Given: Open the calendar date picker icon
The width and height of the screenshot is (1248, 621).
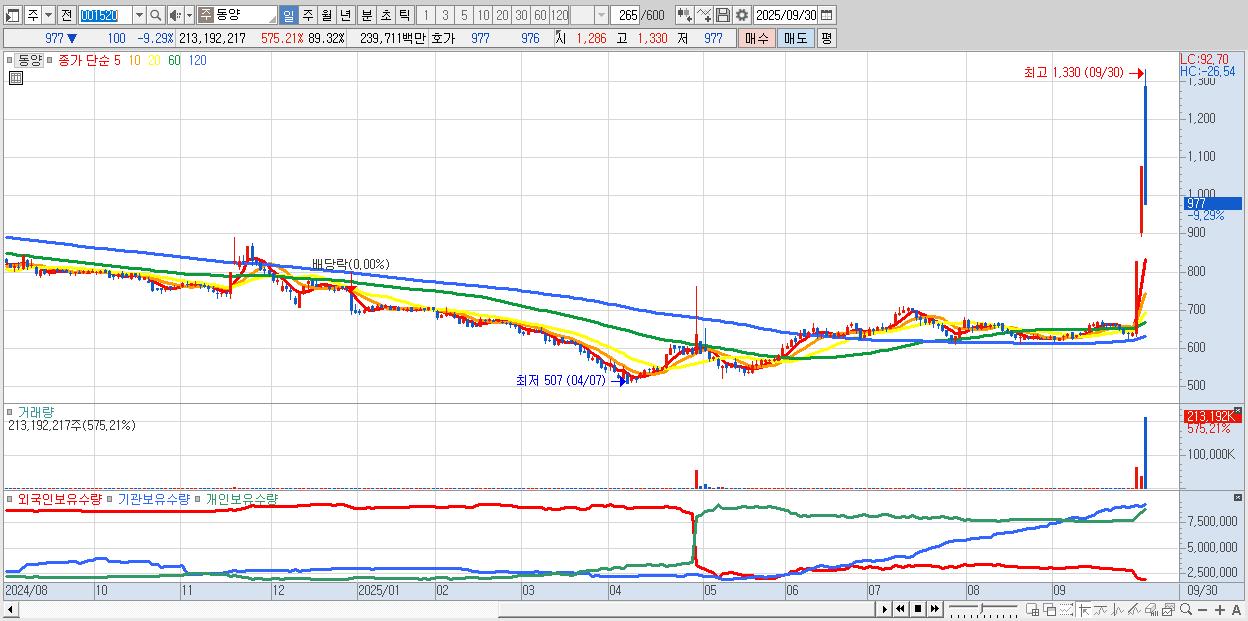Looking at the screenshot, I should pyautogui.click(x=827, y=15).
